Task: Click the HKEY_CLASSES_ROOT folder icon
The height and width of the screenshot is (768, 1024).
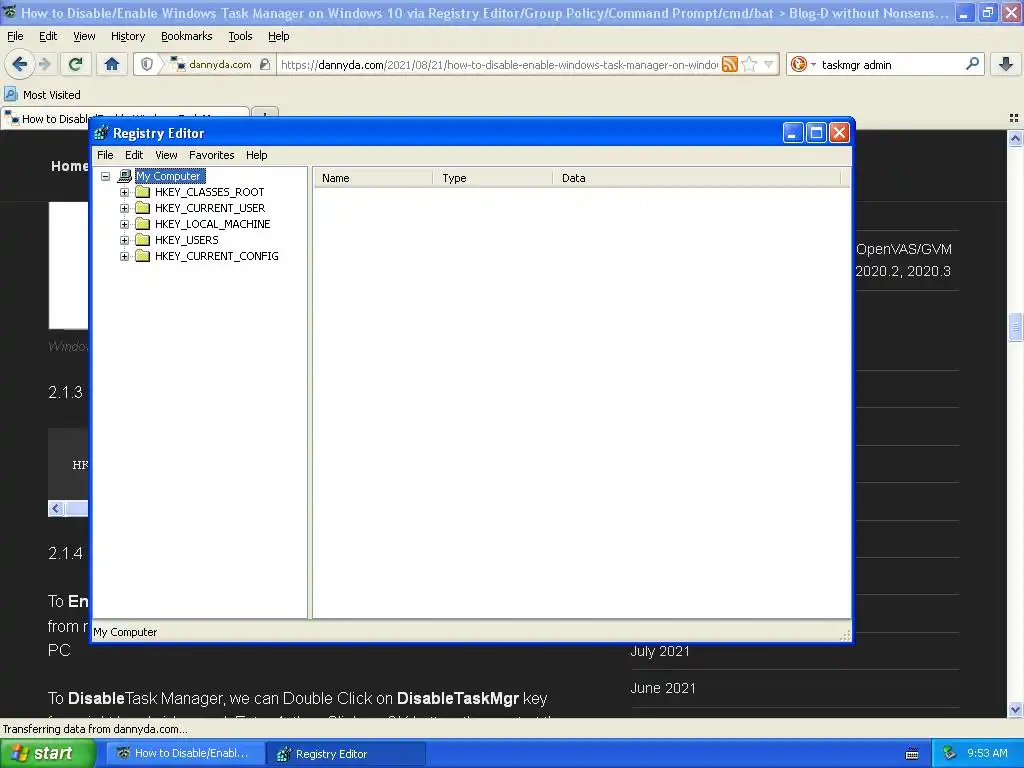Action: click(142, 192)
